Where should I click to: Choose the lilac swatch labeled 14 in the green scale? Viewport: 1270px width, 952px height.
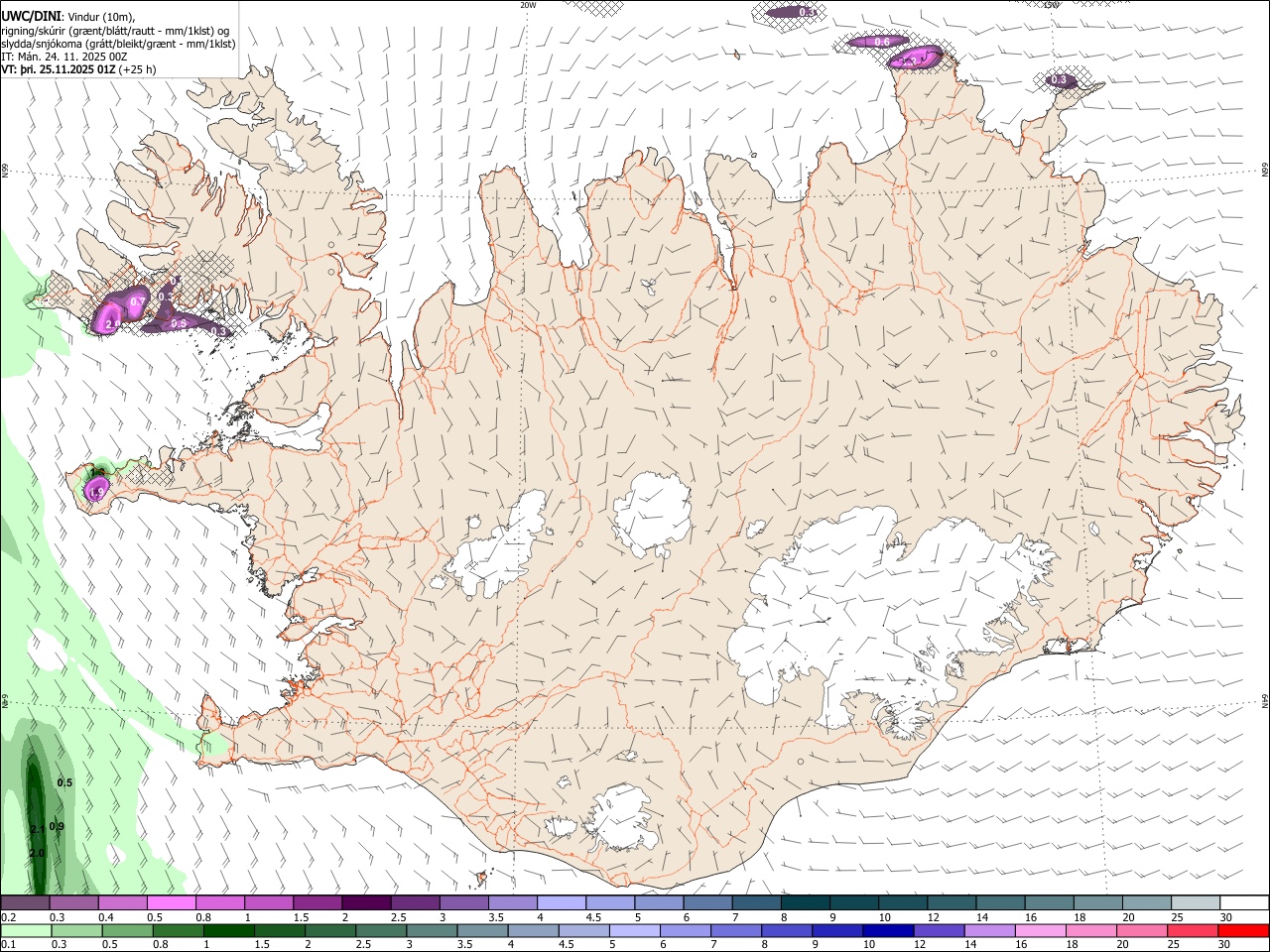pyautogui.click(x=989, y=930)
